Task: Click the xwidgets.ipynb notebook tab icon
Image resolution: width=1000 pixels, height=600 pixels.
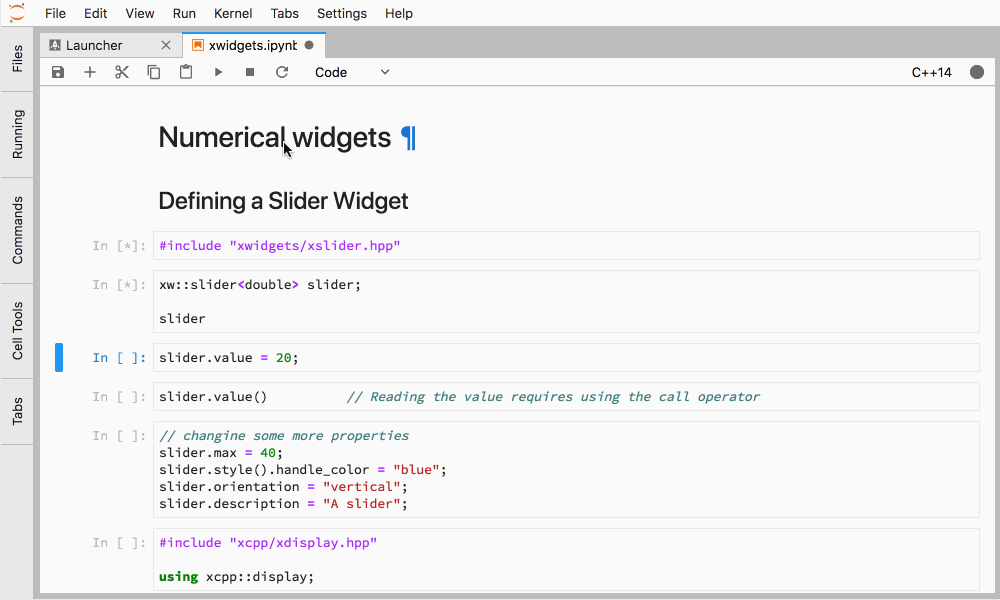Action: pos(198,45)
